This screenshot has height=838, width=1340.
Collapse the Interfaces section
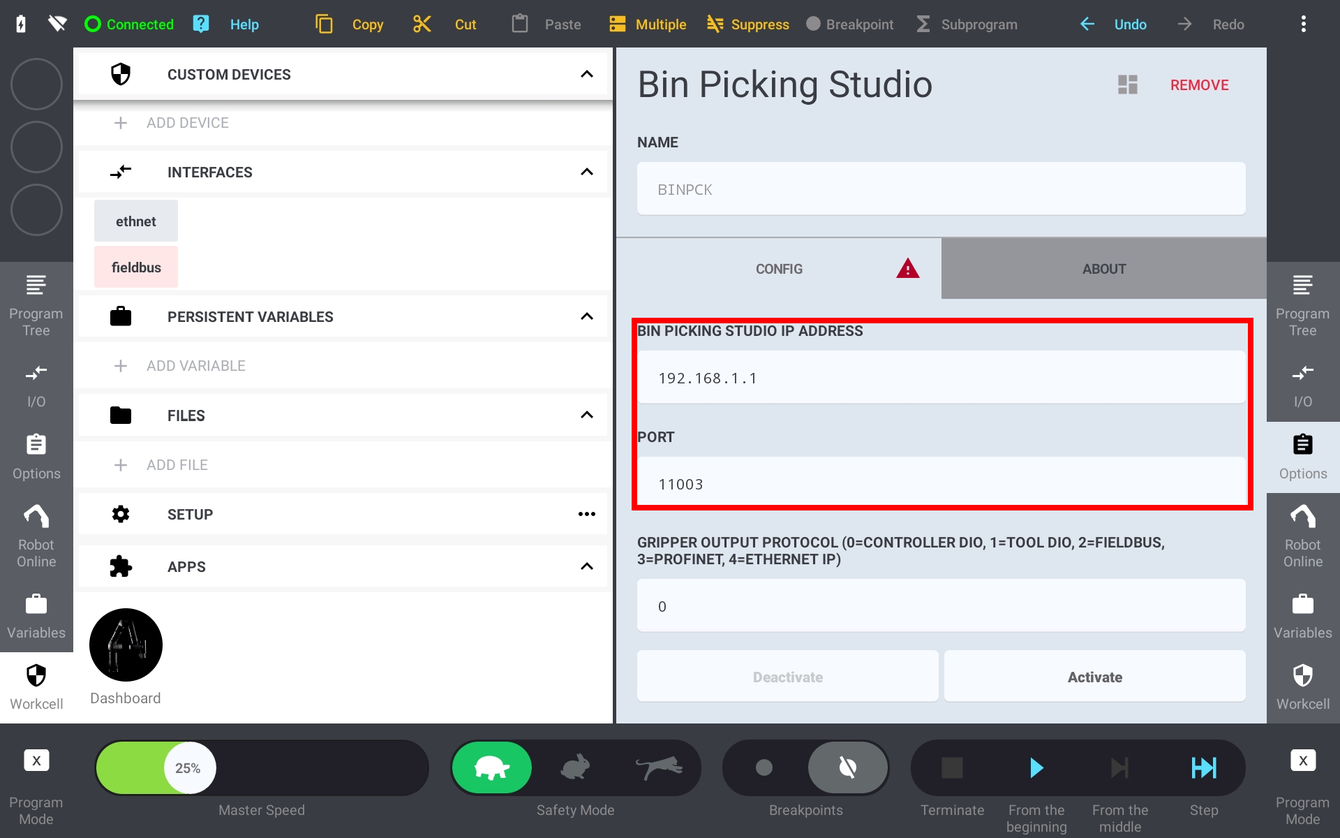tap(587, 172)
